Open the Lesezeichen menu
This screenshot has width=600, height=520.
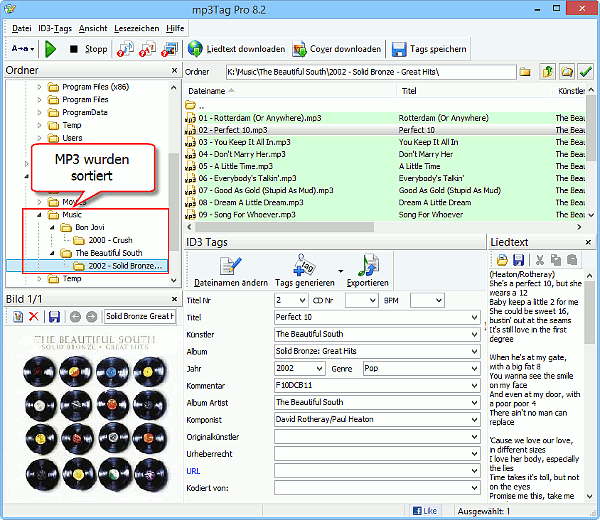point(137,28)
